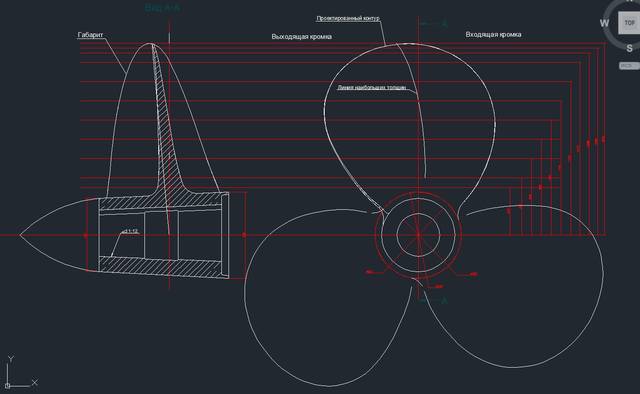Select the 'Проектированный контур' leader label
640x394 pixels.
tap(348, 18)
